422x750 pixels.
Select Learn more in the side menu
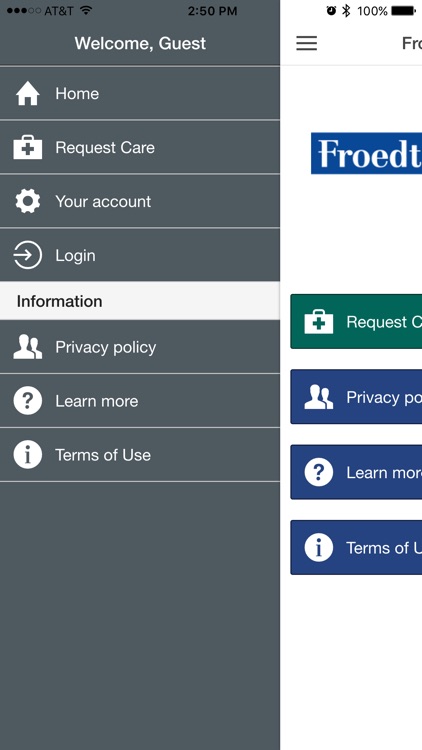140,401
